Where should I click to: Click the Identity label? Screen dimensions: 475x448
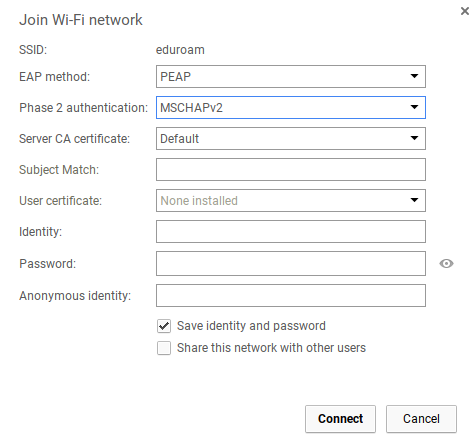tap(41, 232)
